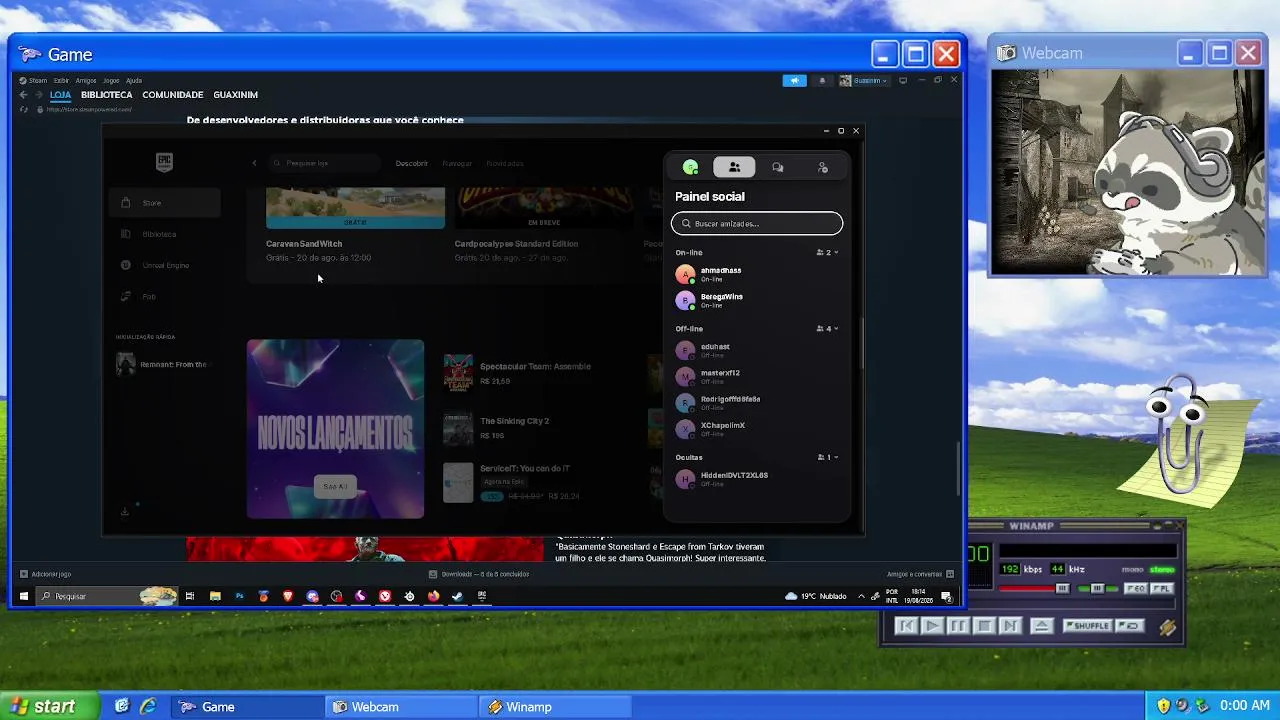Select friend masterxf12 in Off-line list

tap(757, 376)
